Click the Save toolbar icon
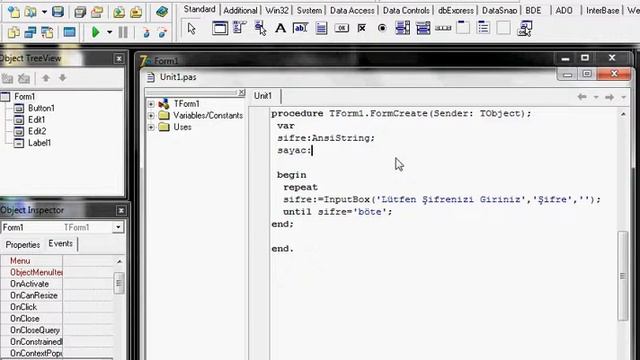Image resolution: width=640 pixels, height=360 pixels. pos(58,12)
